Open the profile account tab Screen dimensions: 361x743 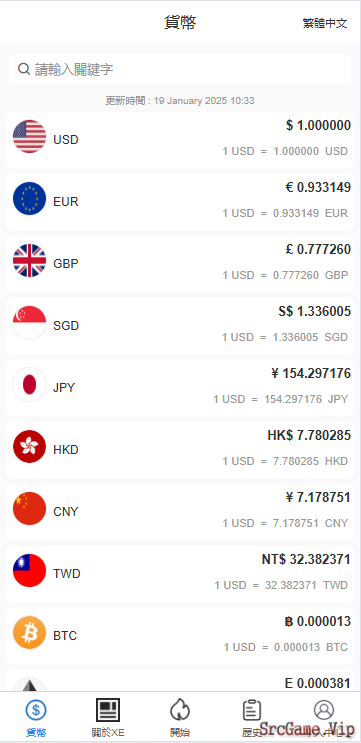pyautogui.click(x=324, y=717)
